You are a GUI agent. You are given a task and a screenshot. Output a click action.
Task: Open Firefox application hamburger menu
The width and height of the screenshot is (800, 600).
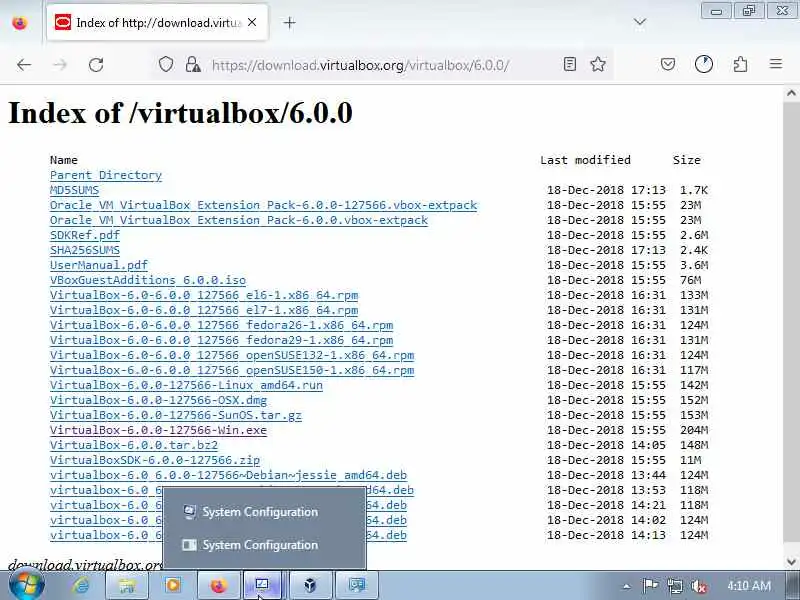[x=776, y=64]
